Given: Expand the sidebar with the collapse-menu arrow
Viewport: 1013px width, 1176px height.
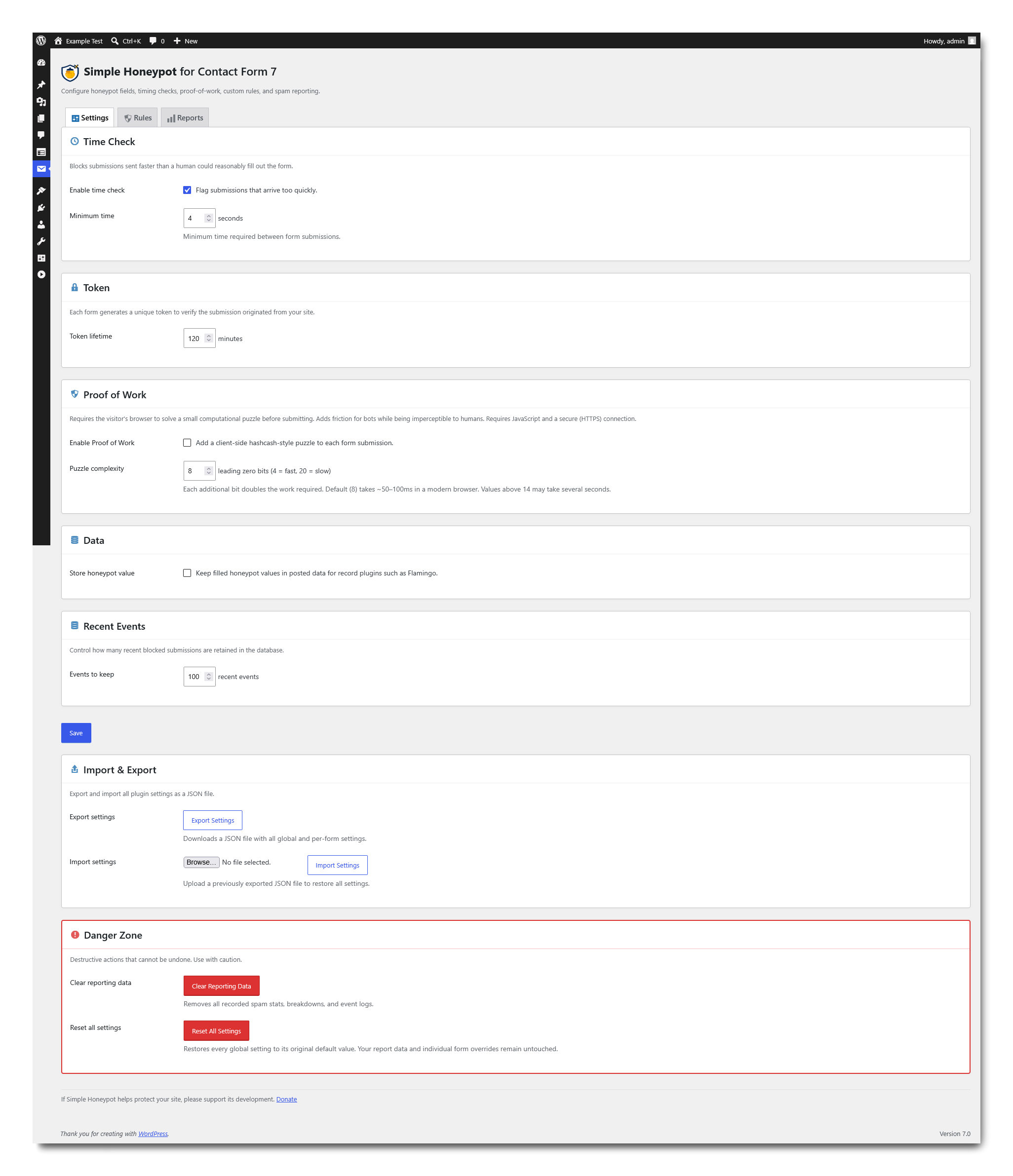Looking at the screenshot, I should pyautogui.click(x=41, y=275).
